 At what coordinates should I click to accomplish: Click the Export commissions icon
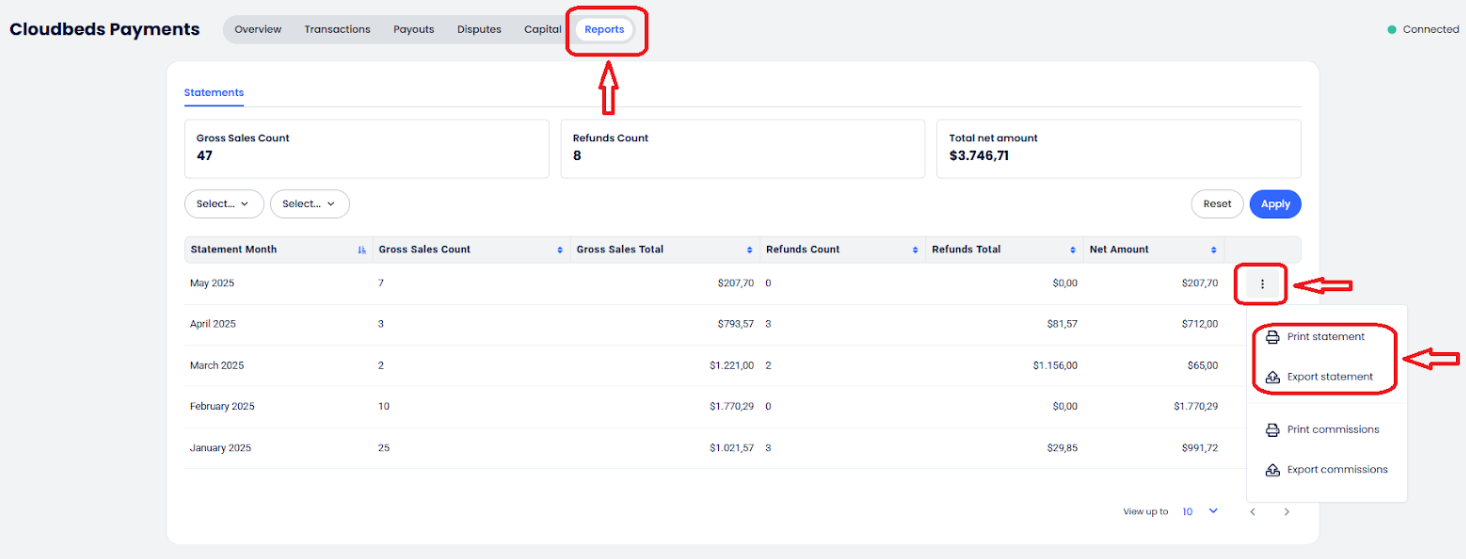(x=1272, y=470)
